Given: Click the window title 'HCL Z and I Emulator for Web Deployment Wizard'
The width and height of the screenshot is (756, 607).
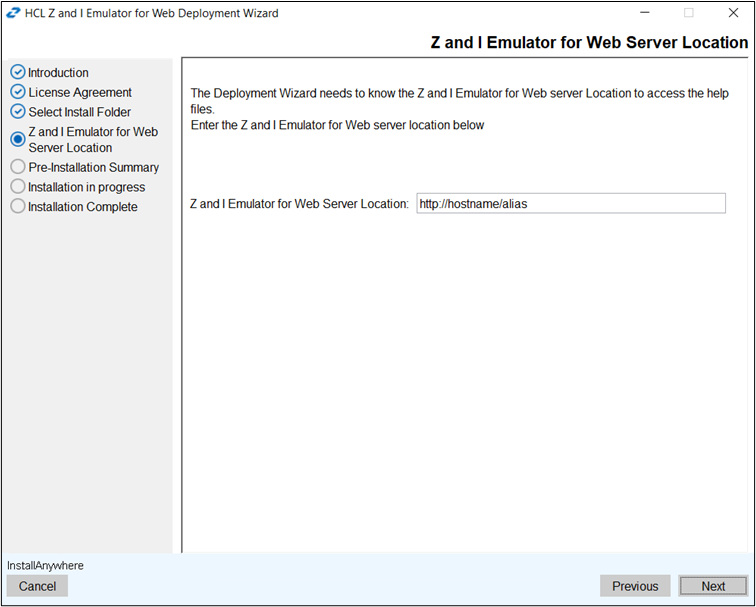Looking at the screenshot, I should pos(151,13).
